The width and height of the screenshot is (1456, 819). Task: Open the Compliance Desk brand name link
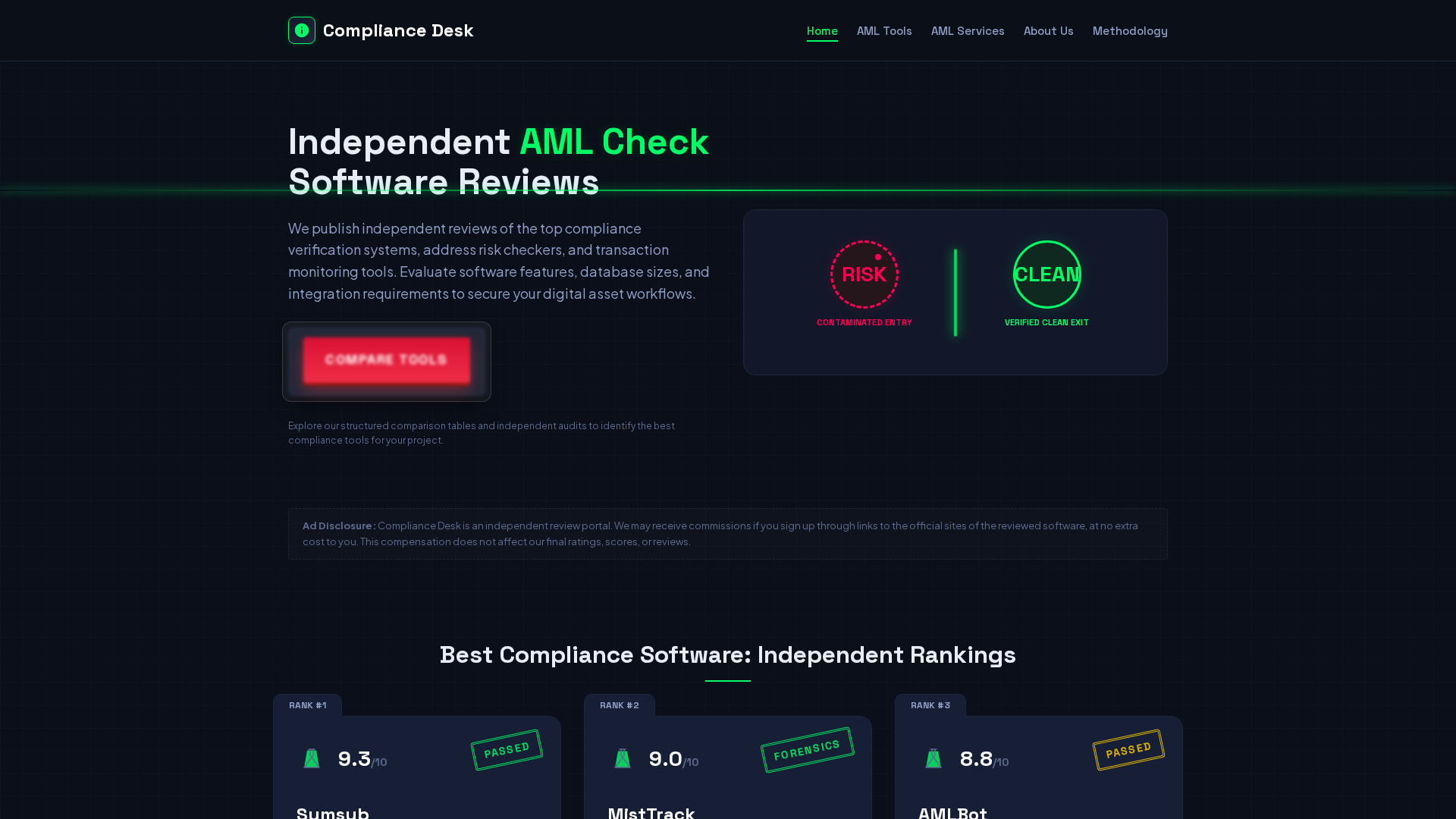click(x=398, y=30)
